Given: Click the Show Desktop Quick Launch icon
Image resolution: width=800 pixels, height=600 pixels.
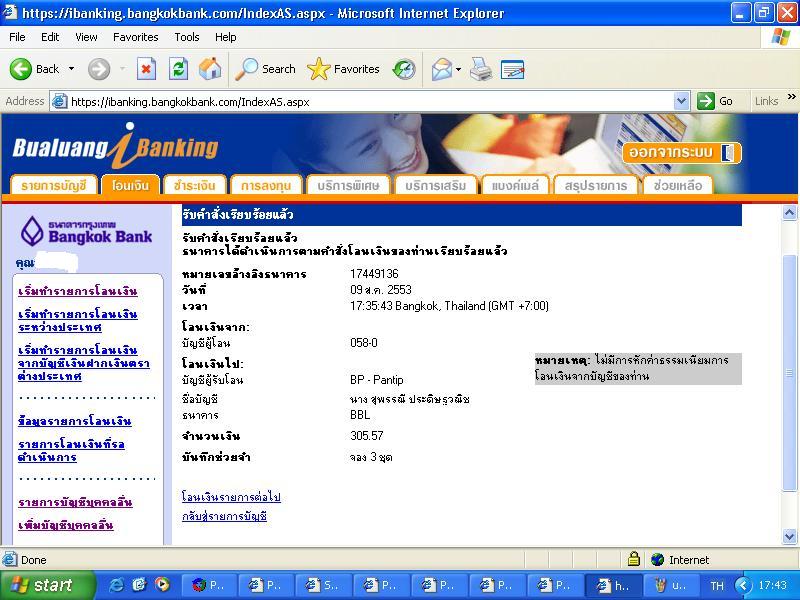Looking at the screenshot, I should point(139,585).
